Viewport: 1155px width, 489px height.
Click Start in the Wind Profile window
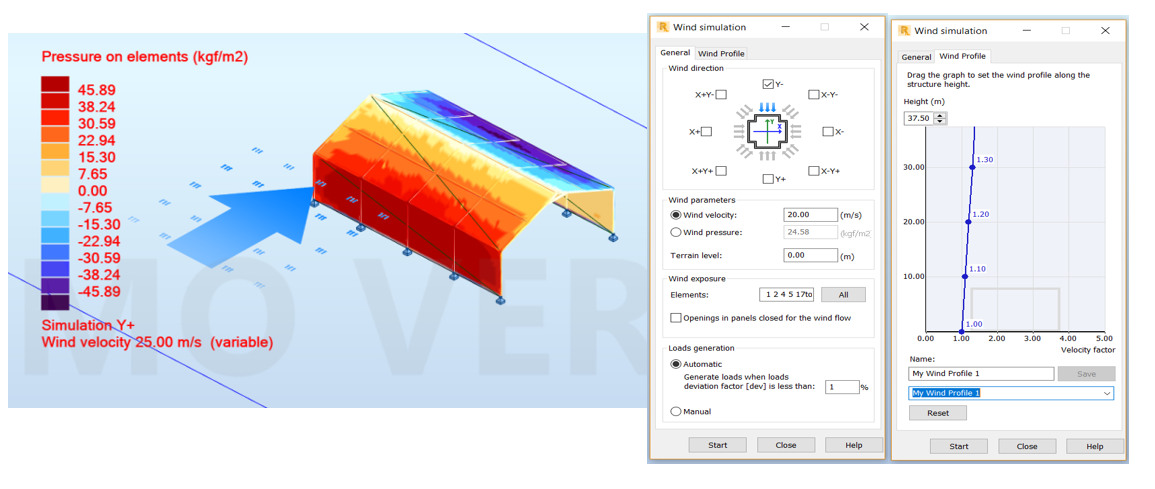[x=958, y=446]
